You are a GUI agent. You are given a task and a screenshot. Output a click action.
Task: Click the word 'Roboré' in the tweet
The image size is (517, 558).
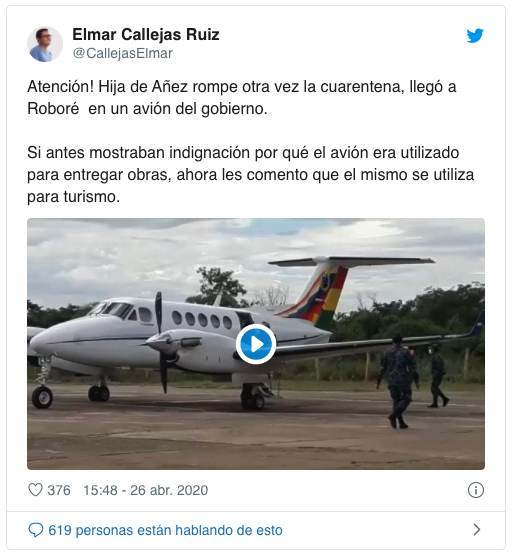click(53, 109)
